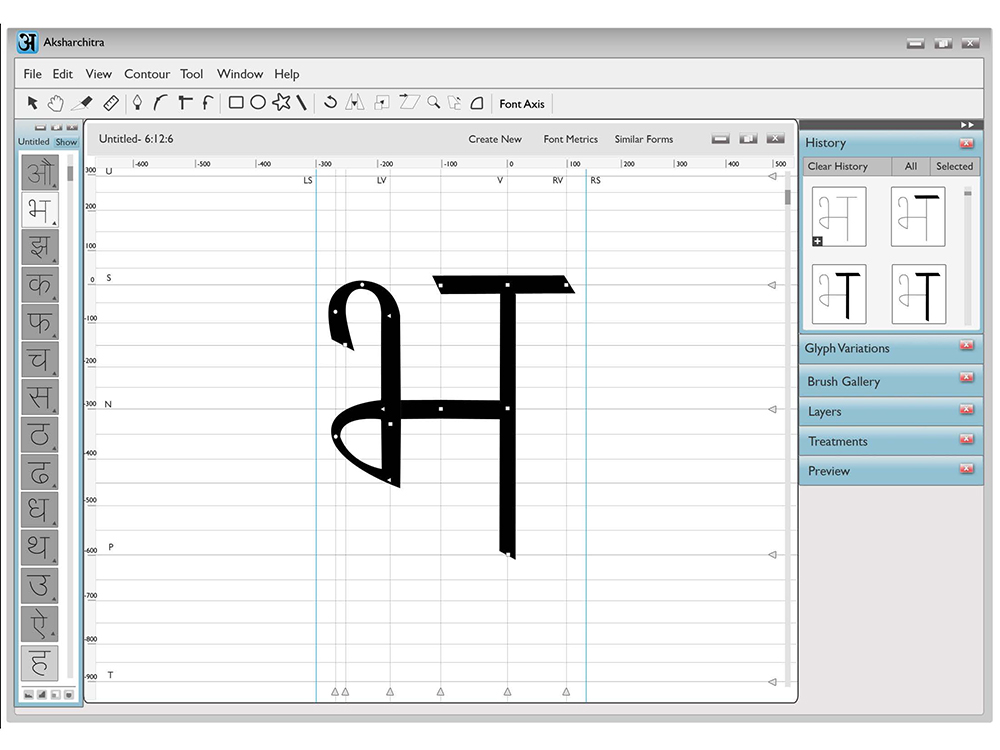This screenshot has height=750, width=1000.
Task: Activate the magnifier zoom tool
Action: coord(434,102)
